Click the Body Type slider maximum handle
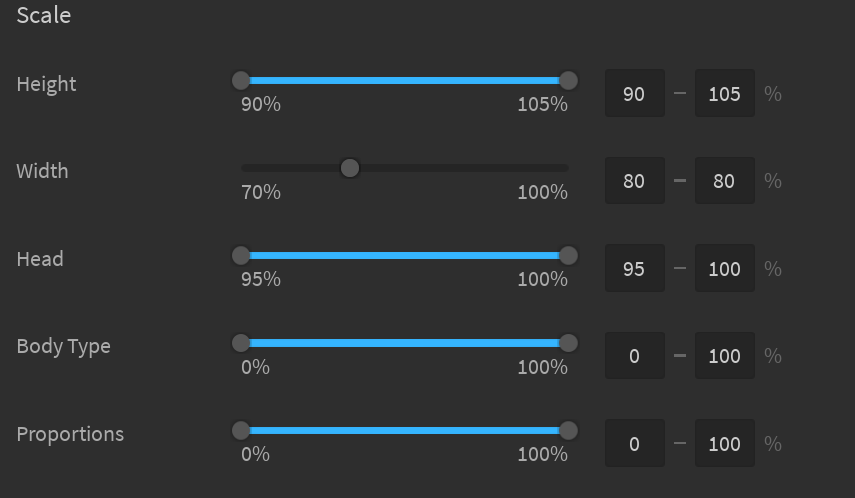Image resolution: width=855 pixels, height=498 pixels. pyautogui.click(x=568, y=344)
